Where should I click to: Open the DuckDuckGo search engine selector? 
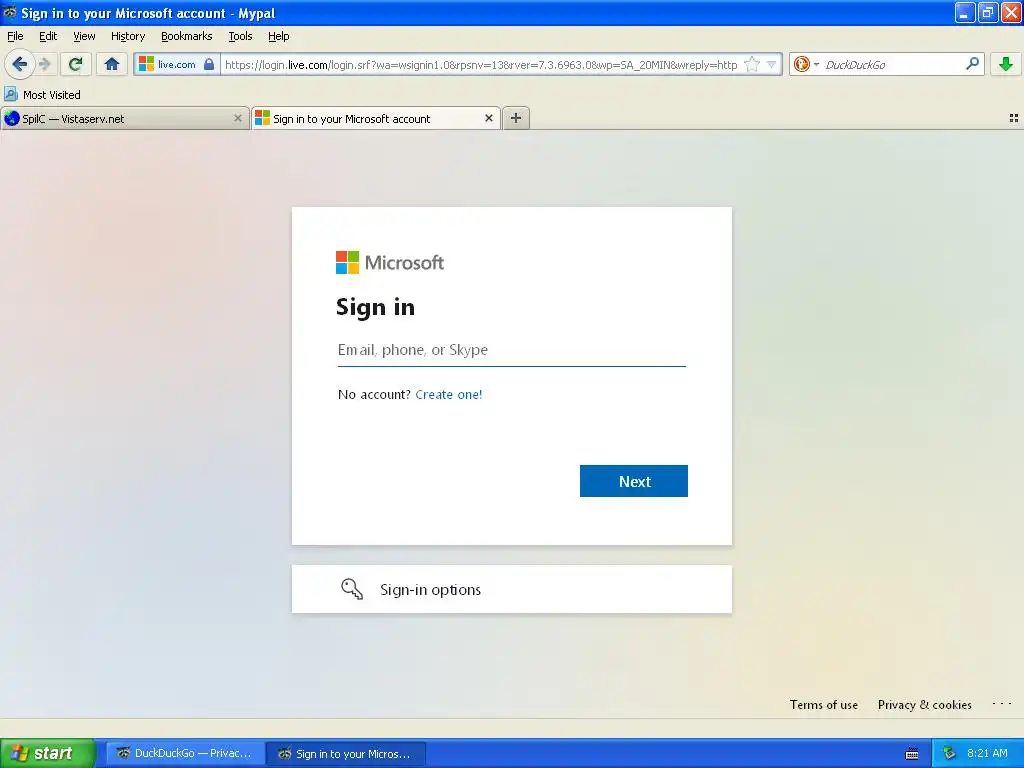point(805,64)
